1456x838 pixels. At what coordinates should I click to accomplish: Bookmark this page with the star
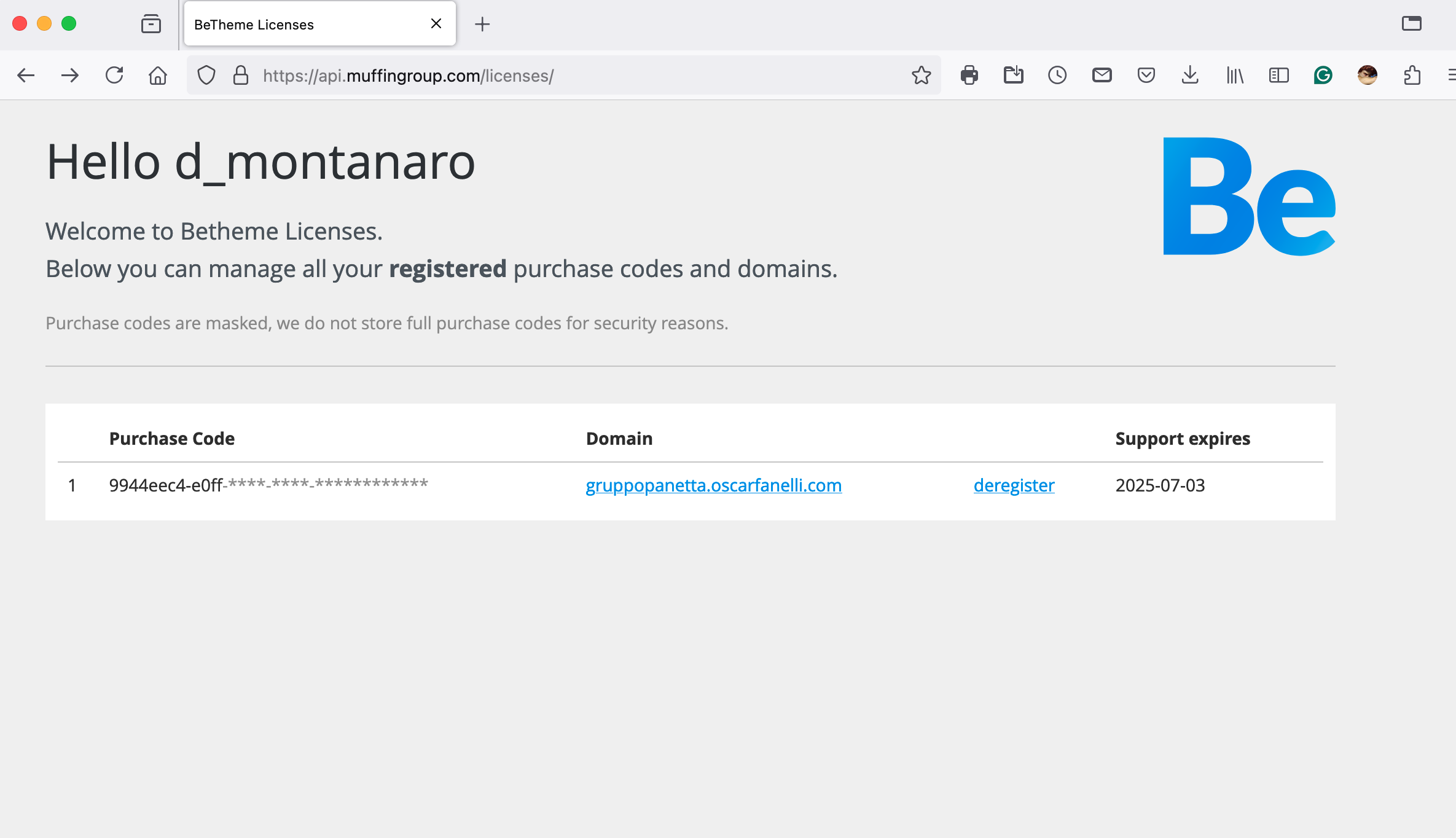point(922,76)
